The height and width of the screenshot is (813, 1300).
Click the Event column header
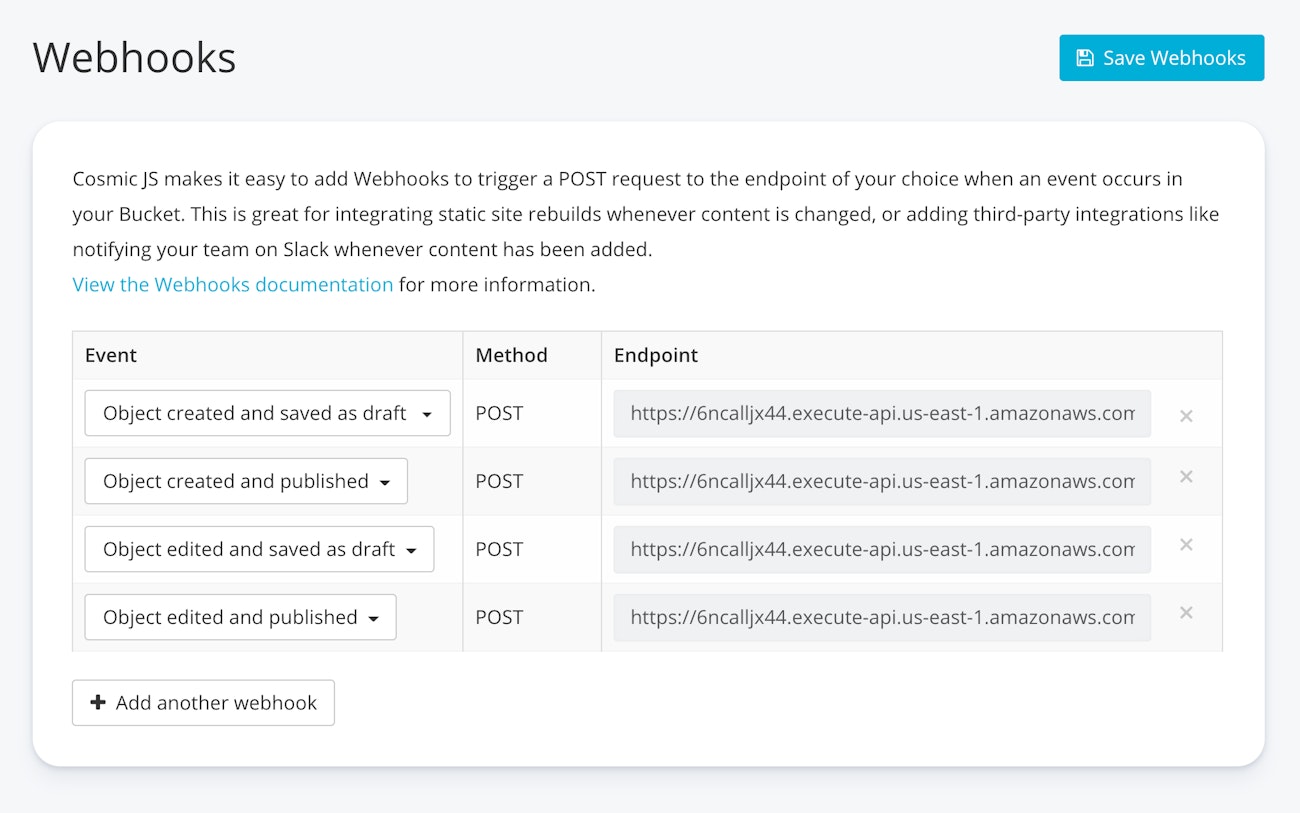tap(111, 355)
